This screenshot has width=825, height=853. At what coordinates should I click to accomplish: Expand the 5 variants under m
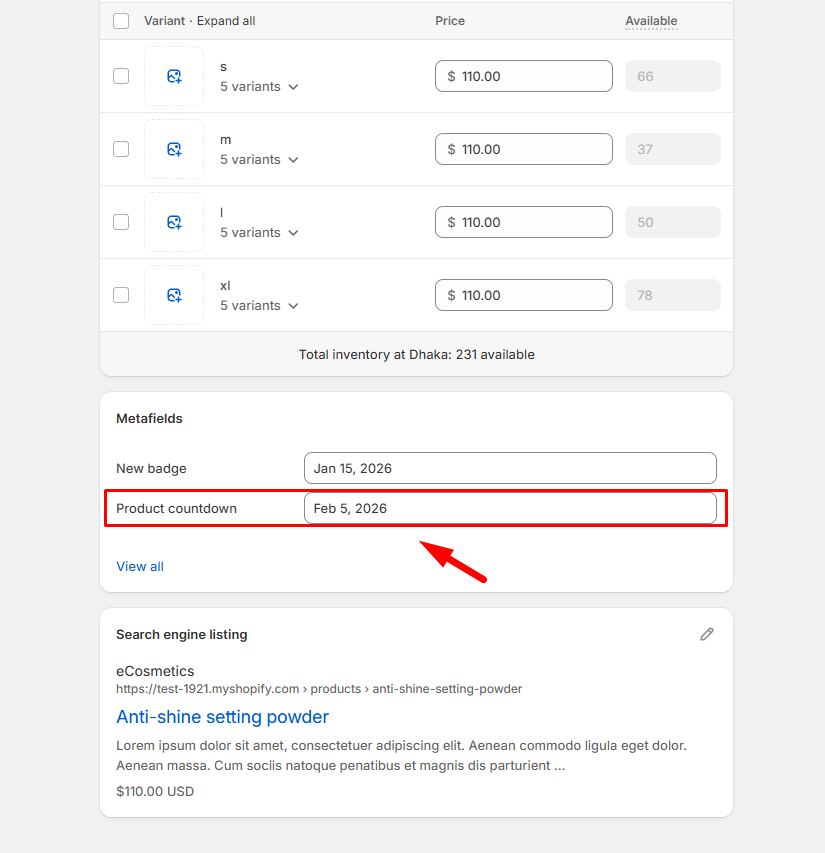(x=259, y=159)
